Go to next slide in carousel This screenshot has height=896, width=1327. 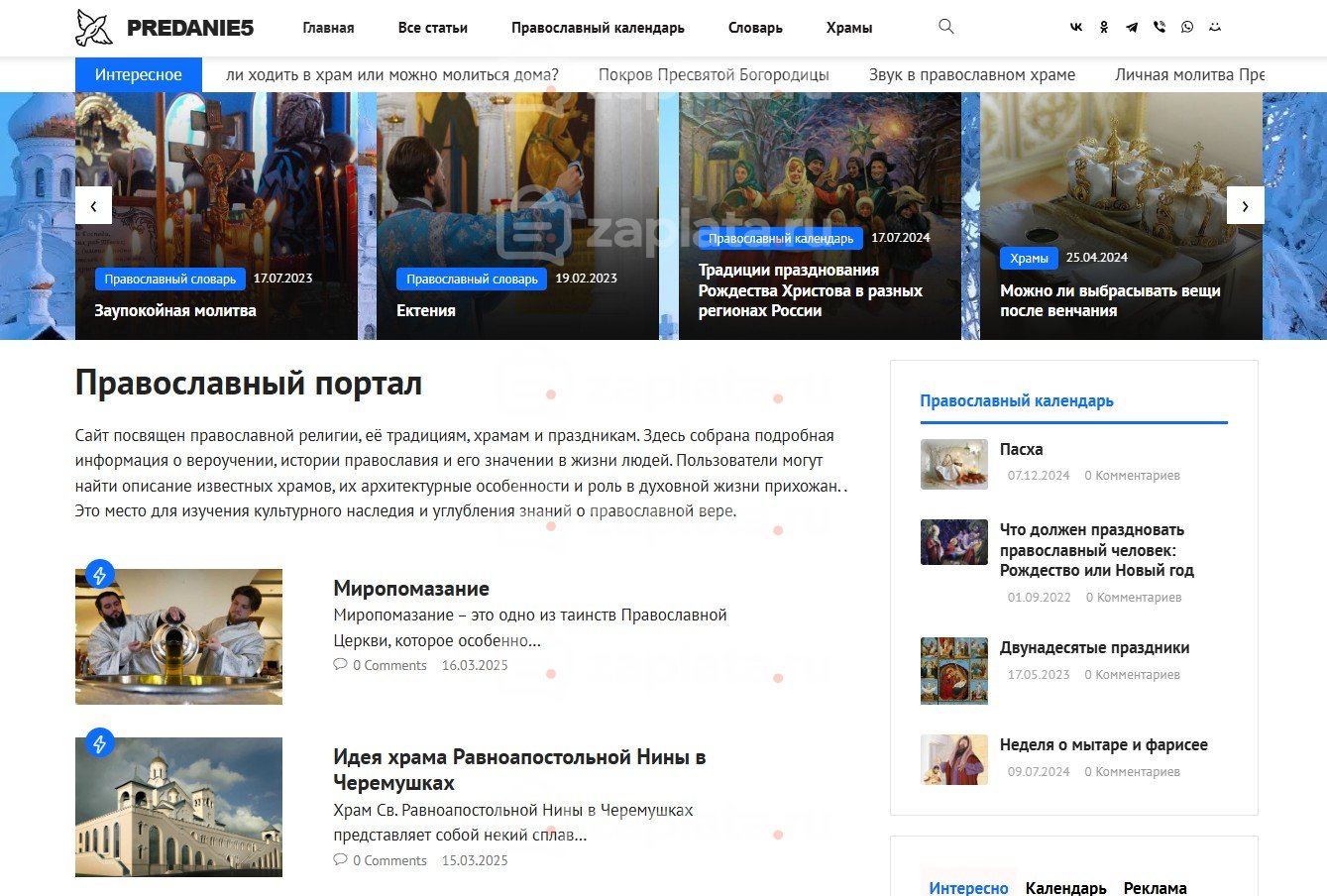click(1245, 205)
